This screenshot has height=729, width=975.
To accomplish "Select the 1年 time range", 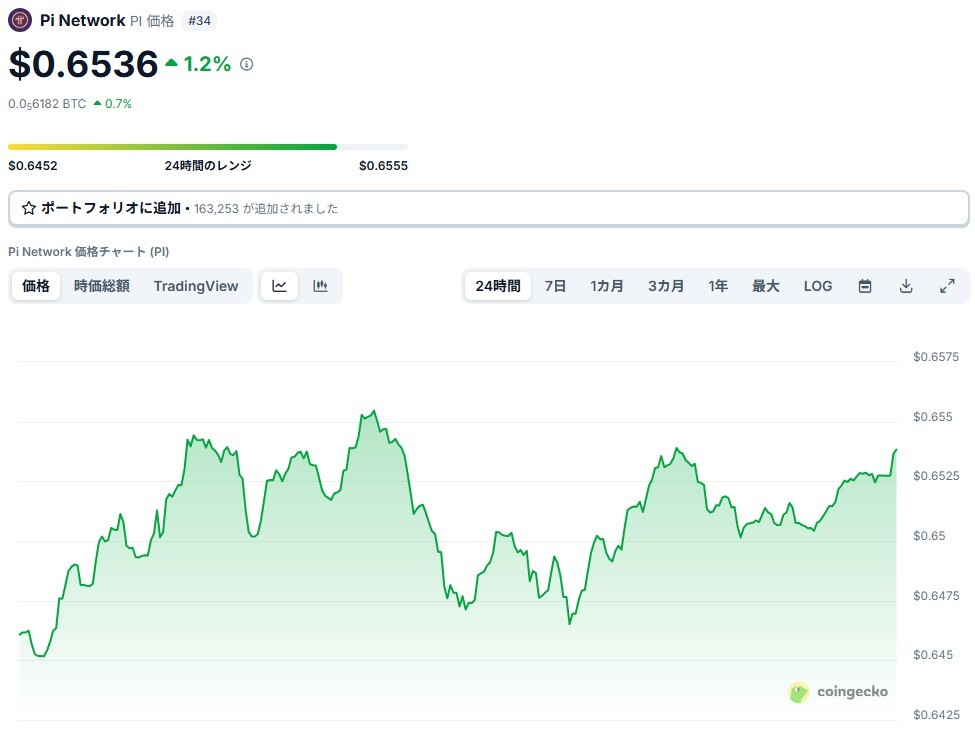I will (x=718, y=286).
